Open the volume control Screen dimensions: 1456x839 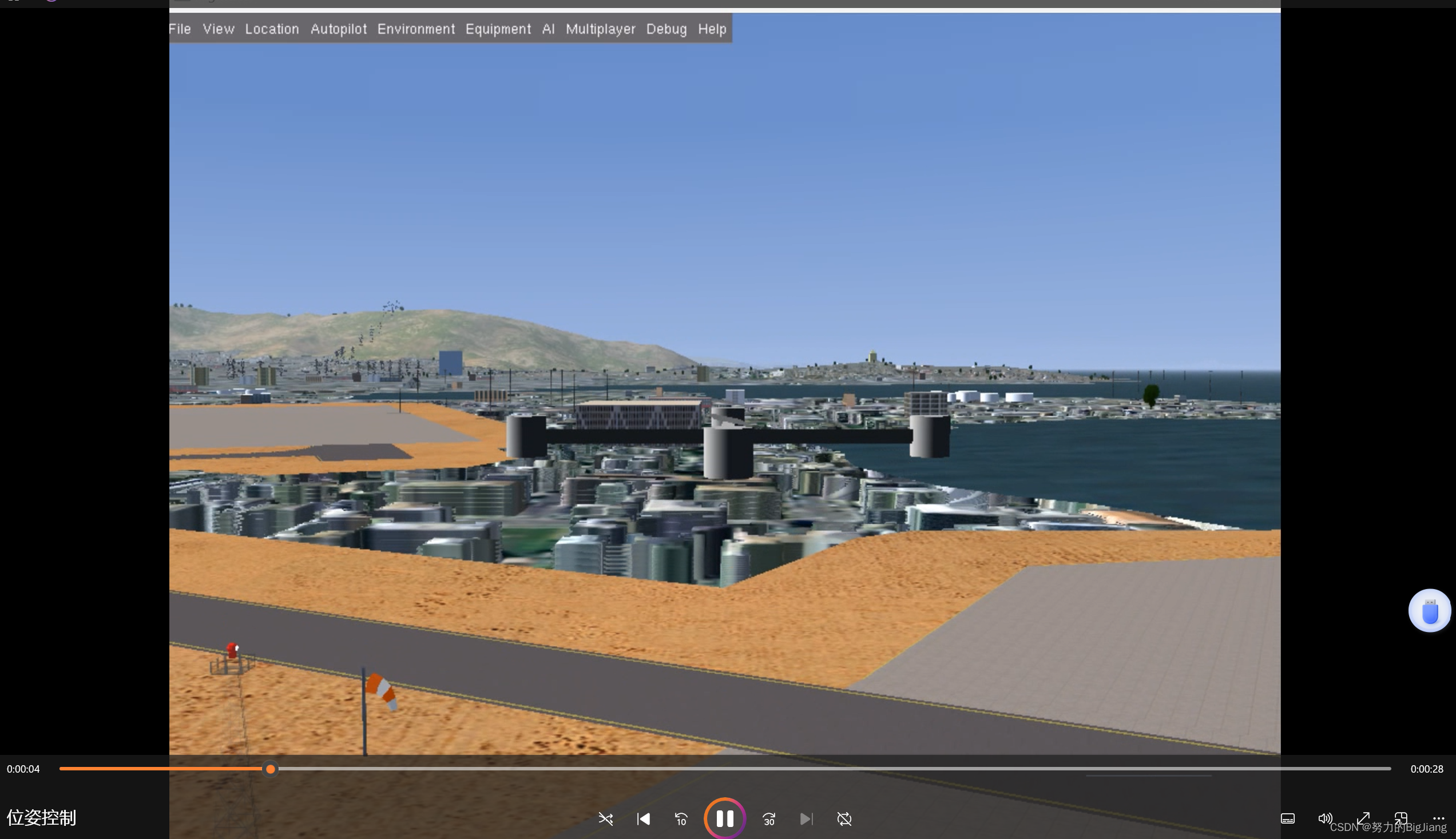1324,819
